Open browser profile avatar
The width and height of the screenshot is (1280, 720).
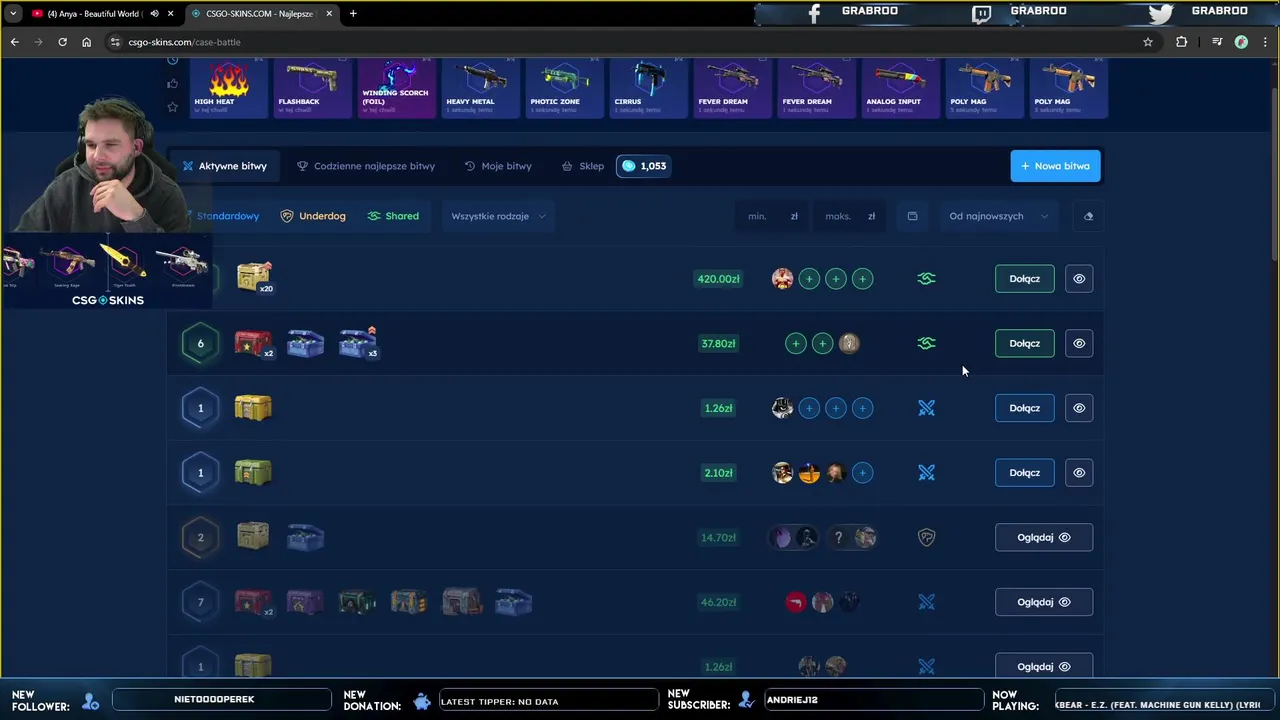point(1241,42)
